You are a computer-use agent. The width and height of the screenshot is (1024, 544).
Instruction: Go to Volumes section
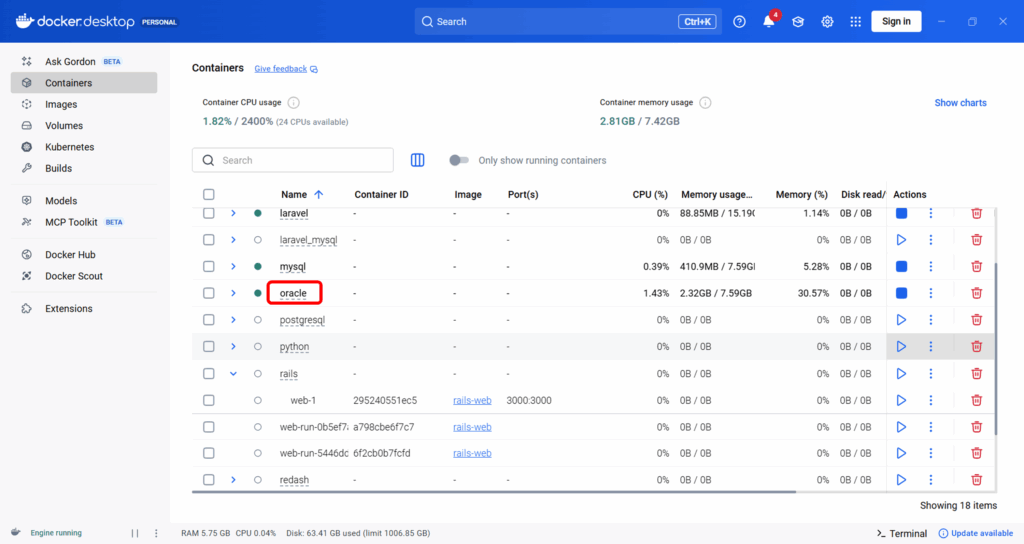coord(64,126)
